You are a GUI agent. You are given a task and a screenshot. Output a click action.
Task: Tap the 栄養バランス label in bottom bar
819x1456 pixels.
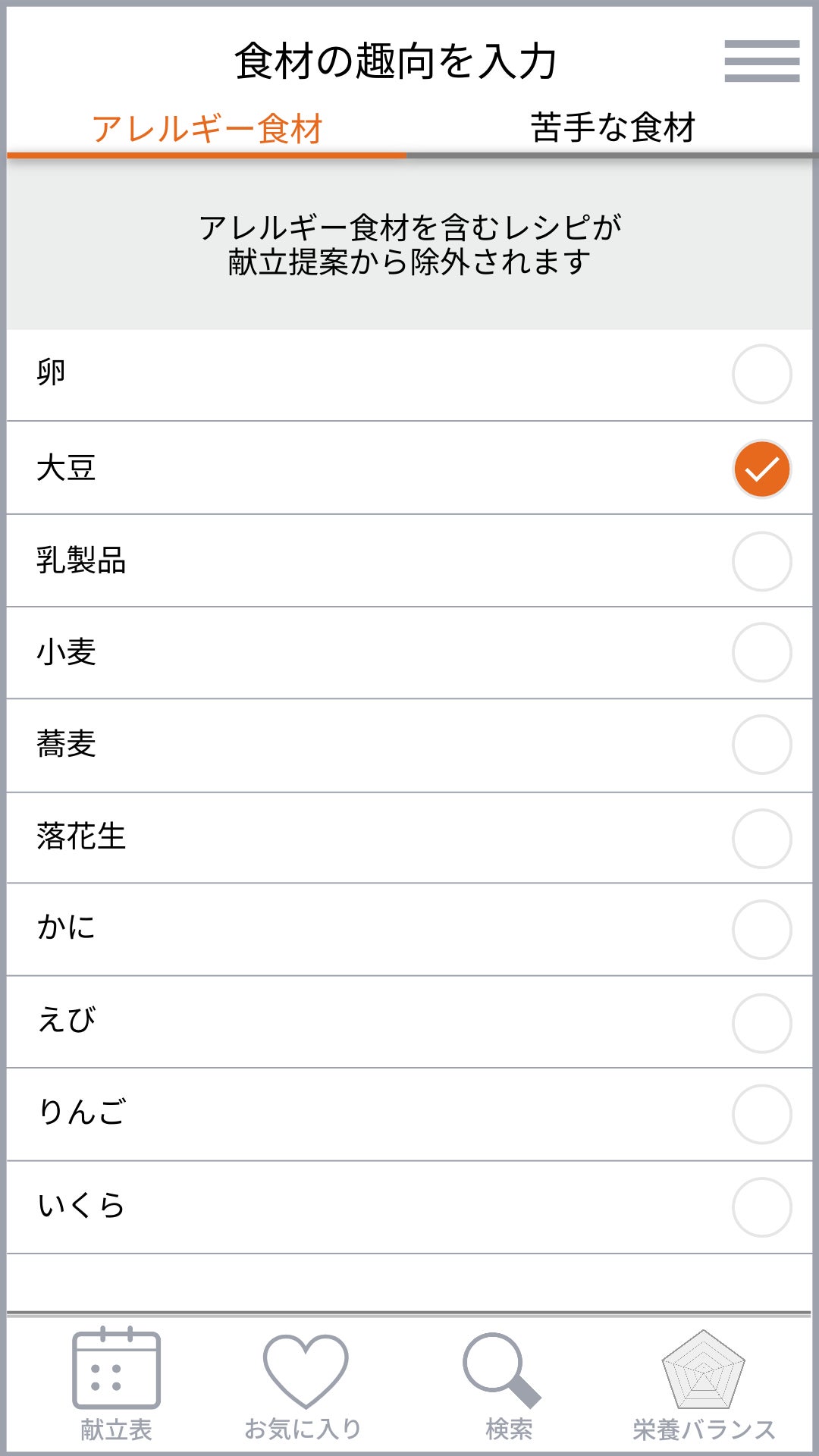704,1430
